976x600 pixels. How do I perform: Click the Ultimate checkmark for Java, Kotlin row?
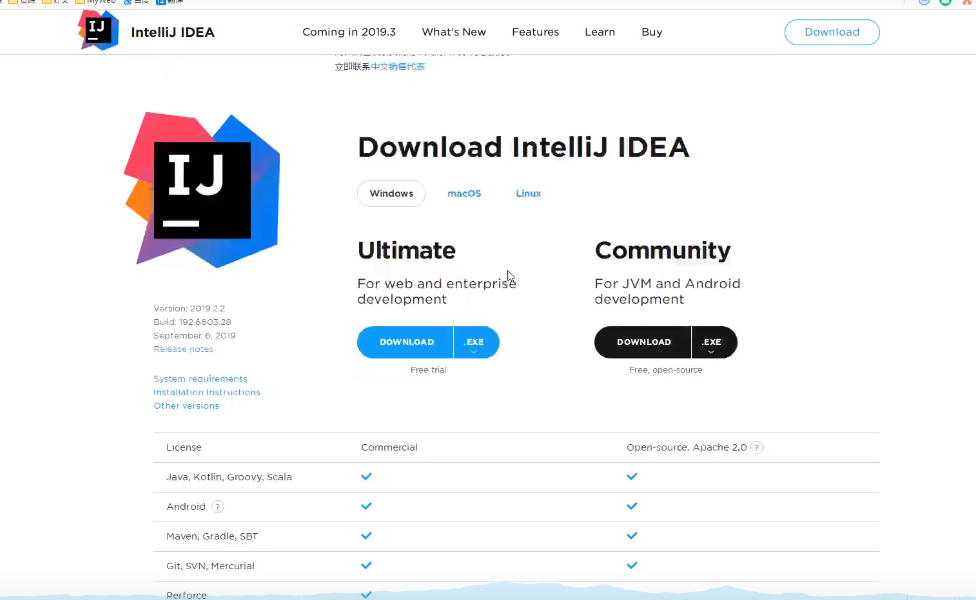[x=366, y=476]
